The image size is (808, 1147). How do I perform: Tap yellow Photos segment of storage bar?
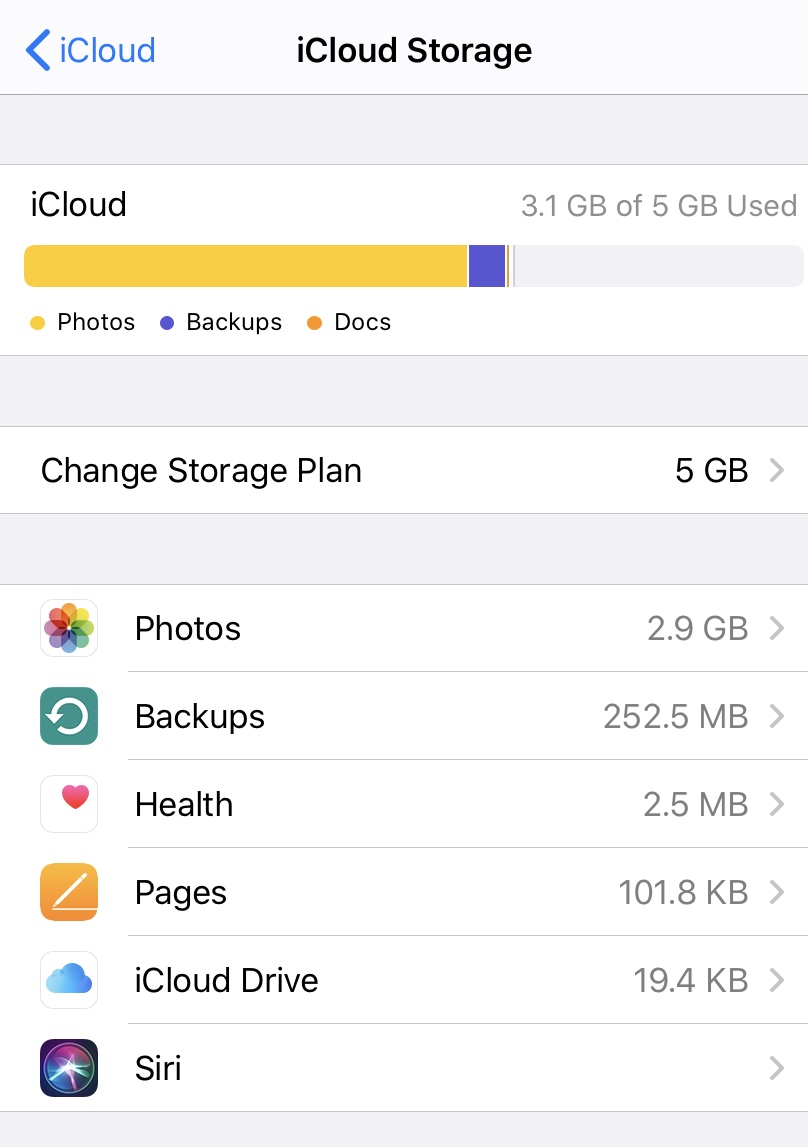tap(246, 266)
